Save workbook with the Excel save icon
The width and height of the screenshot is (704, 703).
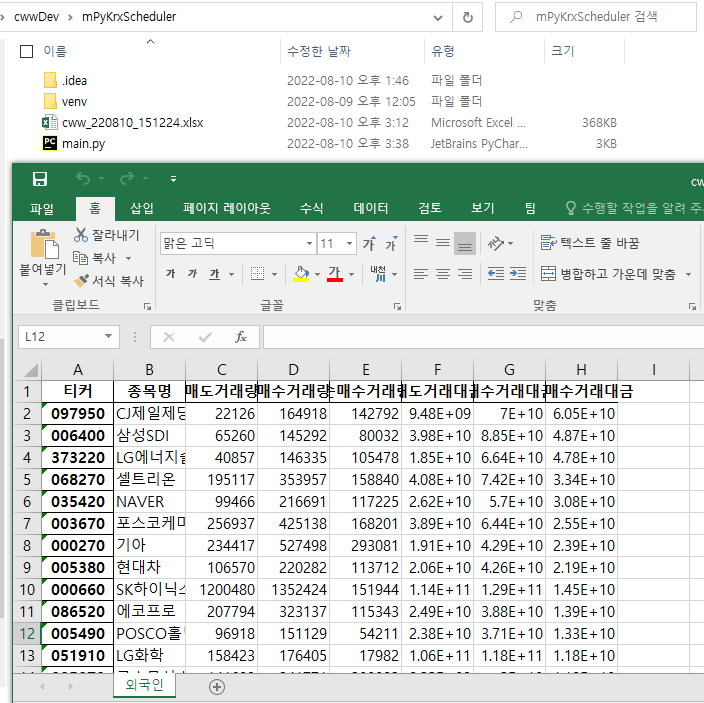(x=40, y=179)
